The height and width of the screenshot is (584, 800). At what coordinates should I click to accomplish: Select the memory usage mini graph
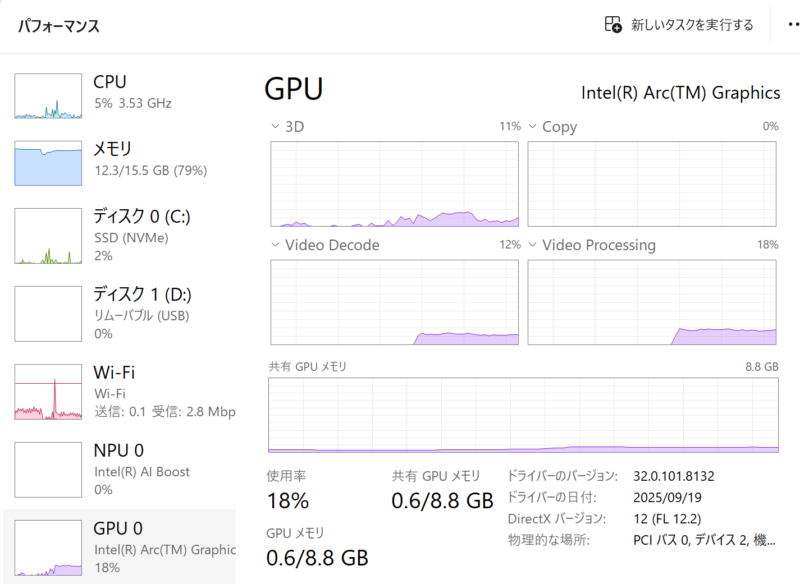[47, 162]
